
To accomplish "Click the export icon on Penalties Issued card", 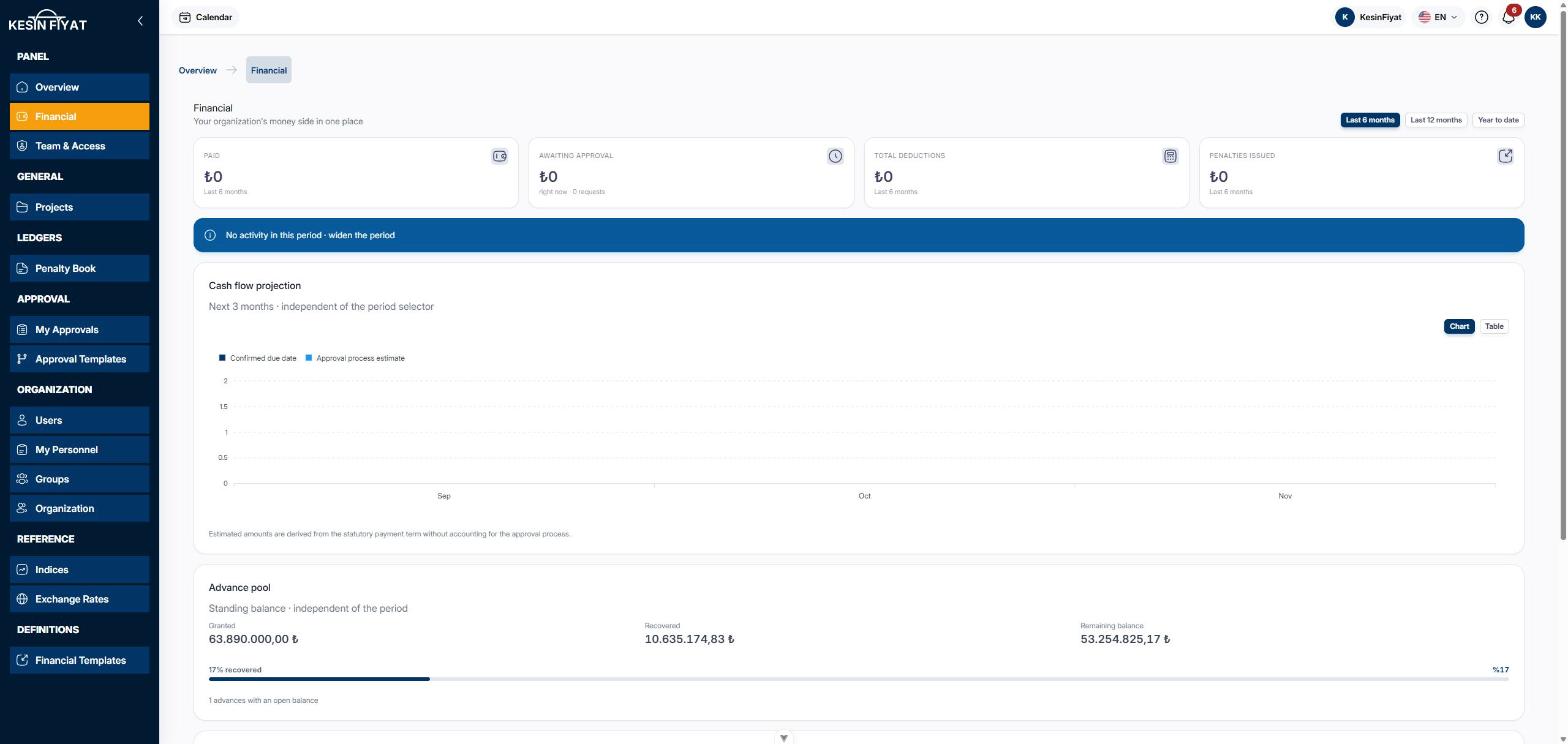I will click(1505, 156).
